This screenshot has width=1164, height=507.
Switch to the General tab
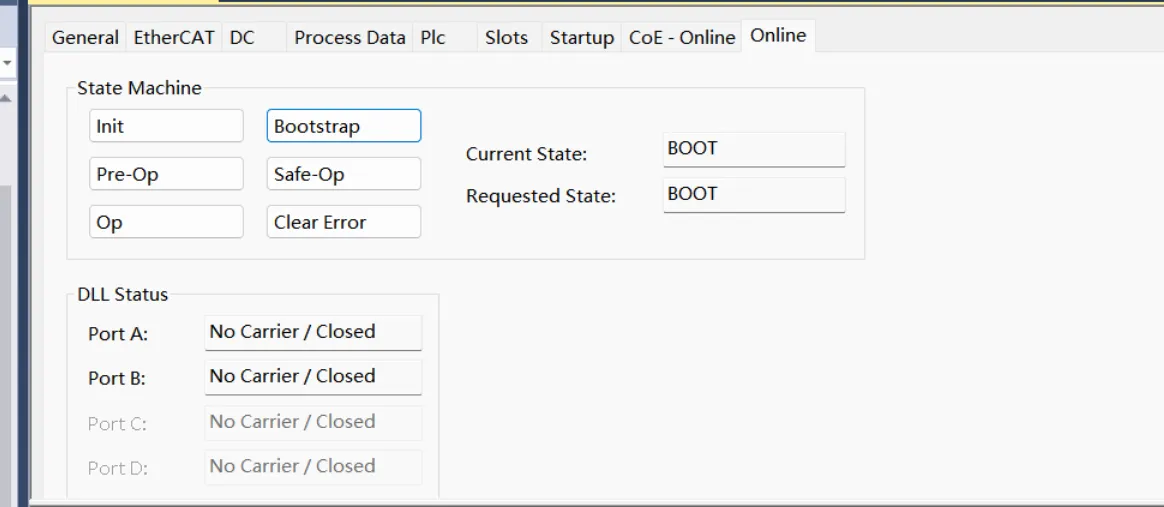(85, 38)
